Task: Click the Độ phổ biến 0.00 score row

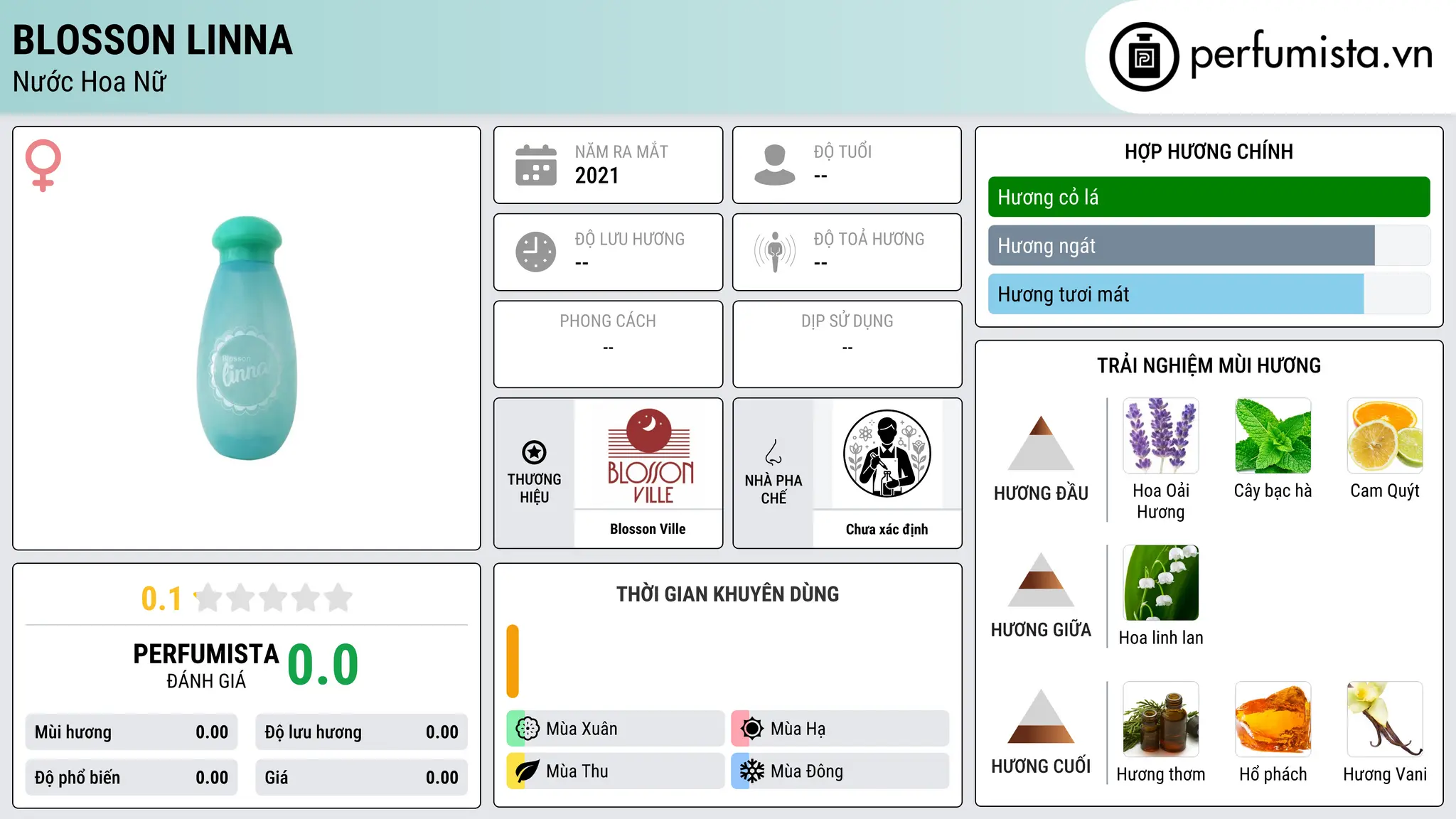Action: [132, 778]
